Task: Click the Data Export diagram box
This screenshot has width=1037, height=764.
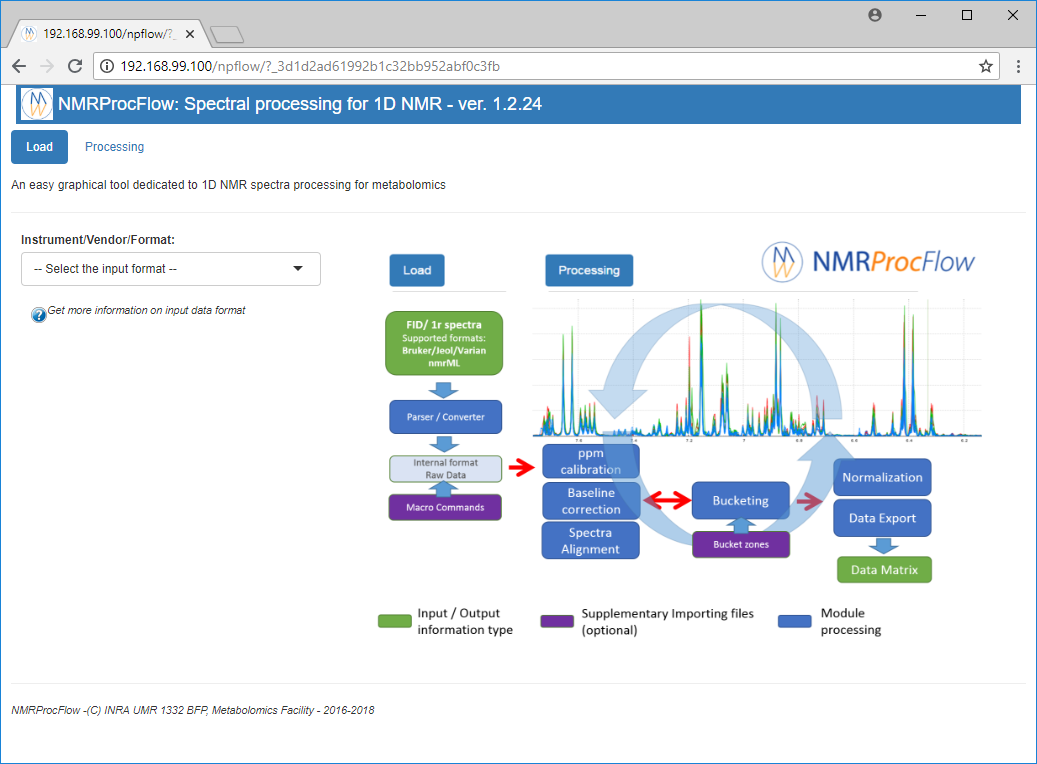Action: [882, 518]
